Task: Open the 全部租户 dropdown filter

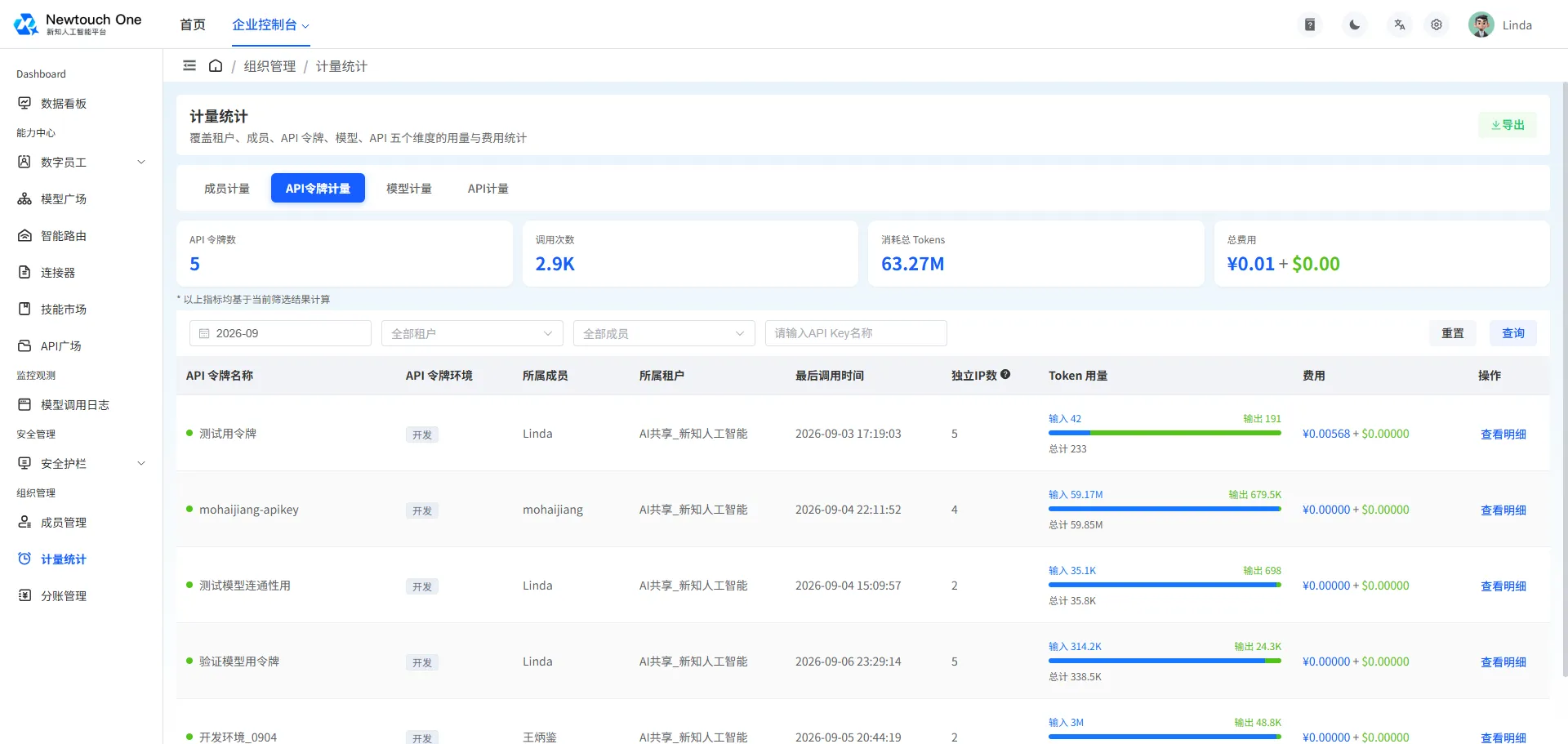Action: [472, 333]
